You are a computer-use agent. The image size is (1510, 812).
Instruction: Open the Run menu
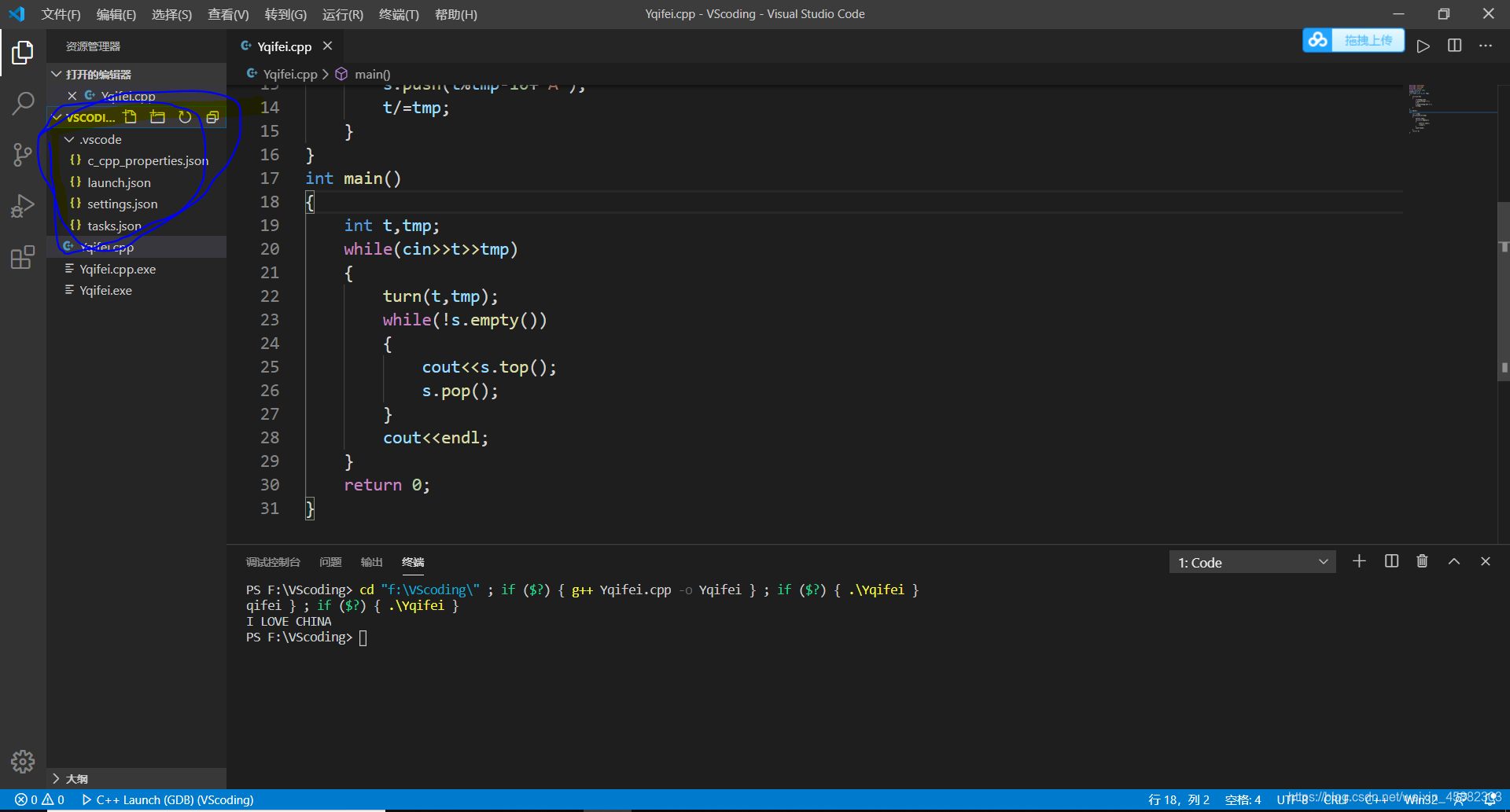(343, 14)
